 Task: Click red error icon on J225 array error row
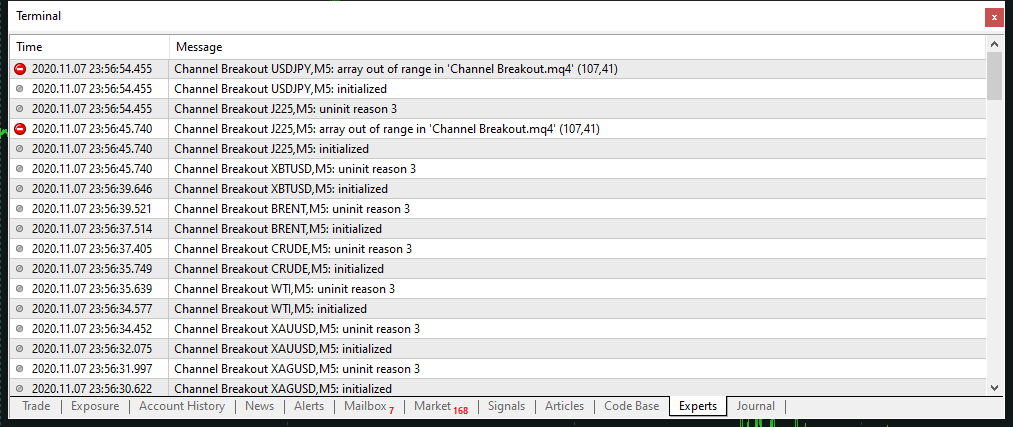(20, 129)
